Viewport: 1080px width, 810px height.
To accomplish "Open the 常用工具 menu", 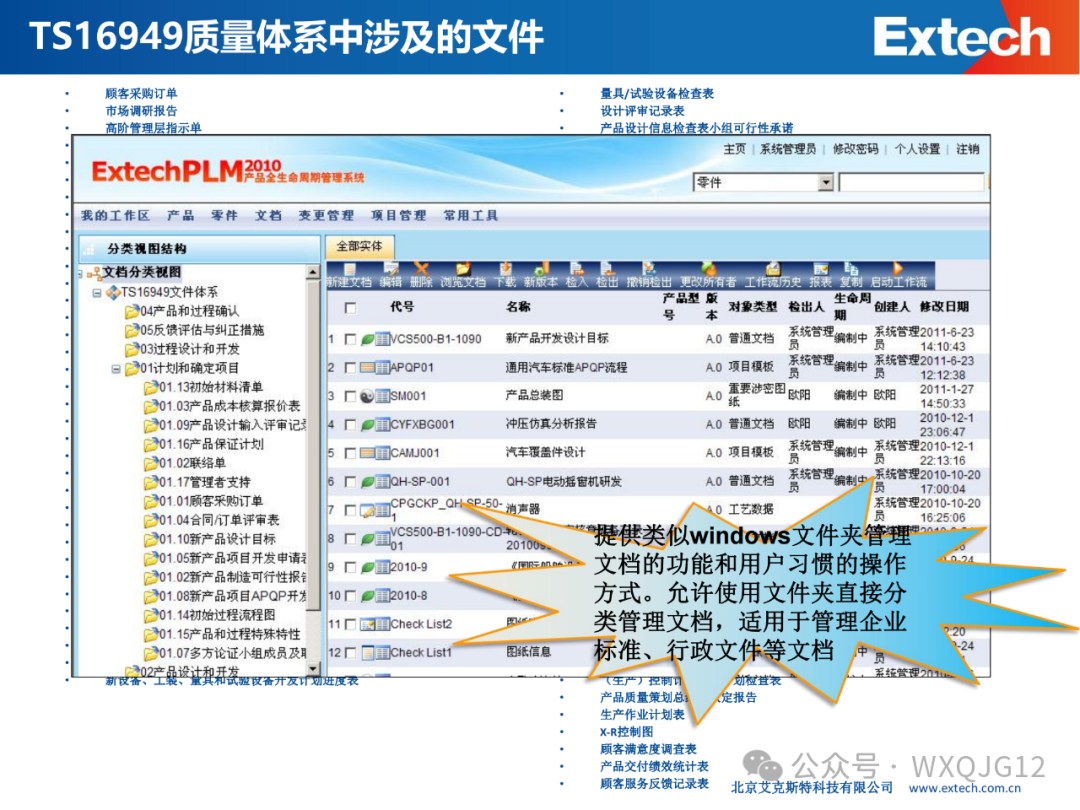I will point(470,216).
